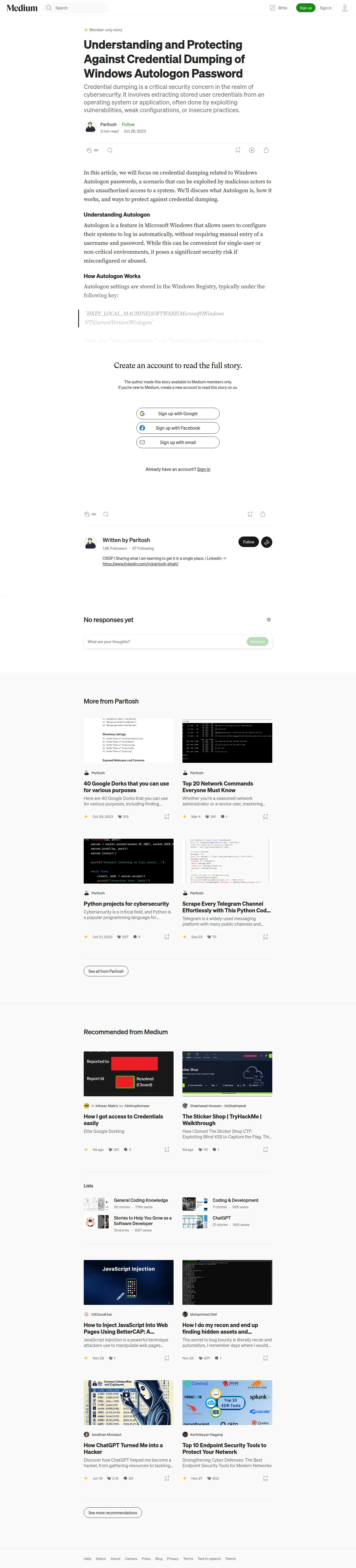The image size is (356, 1568).
Task: Bookmark How I got access to Credentials story
Action: pyautogui.click(x=167, y=1149)
